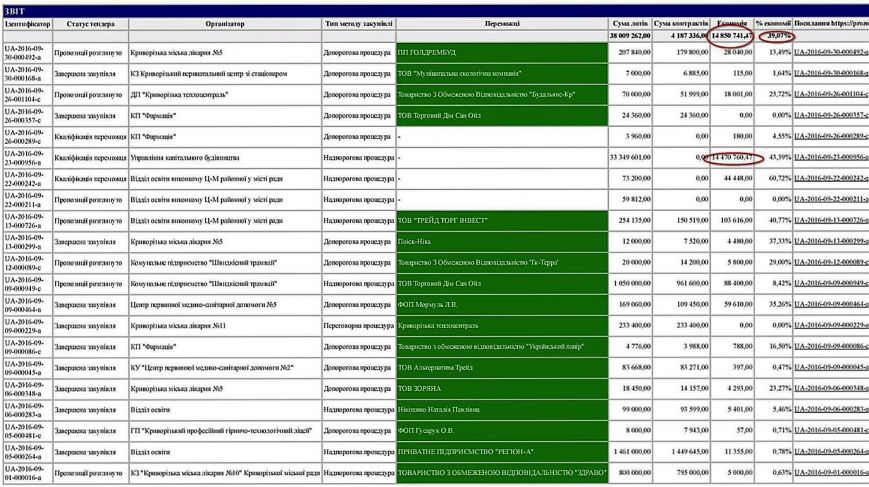Image resolution: width=869 pixels, height=487 pixels.
Task: Open link UA-2016-09-30-000492-a in the last column
Action: pyautogui.click(x=831, y=52)
